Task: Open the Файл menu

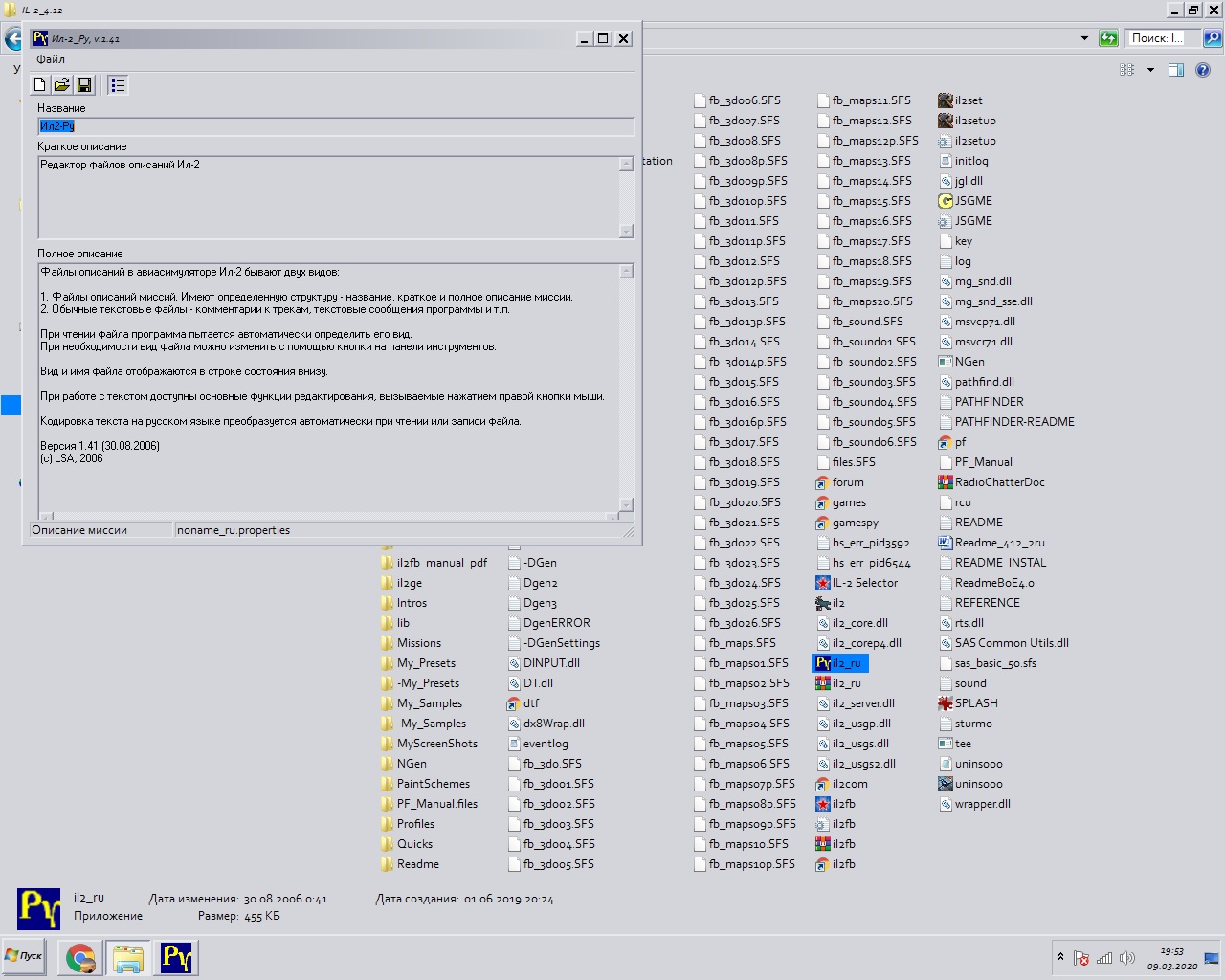Action: tap(51, 59)
